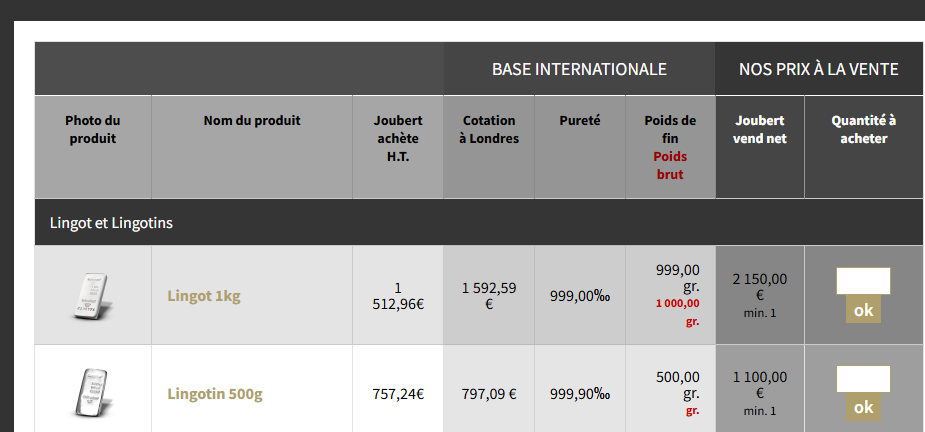Click the Photo du produit column header
Viewport: 925px width, 432px height.
pyautogui.click(x=93, y=129)
